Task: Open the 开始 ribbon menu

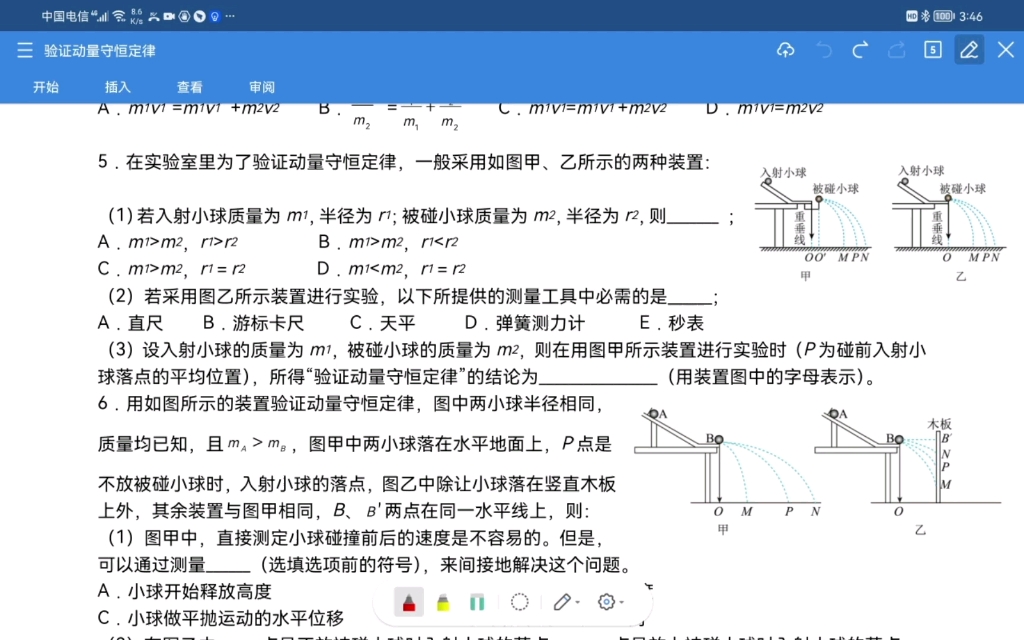Action: point(44,87)
